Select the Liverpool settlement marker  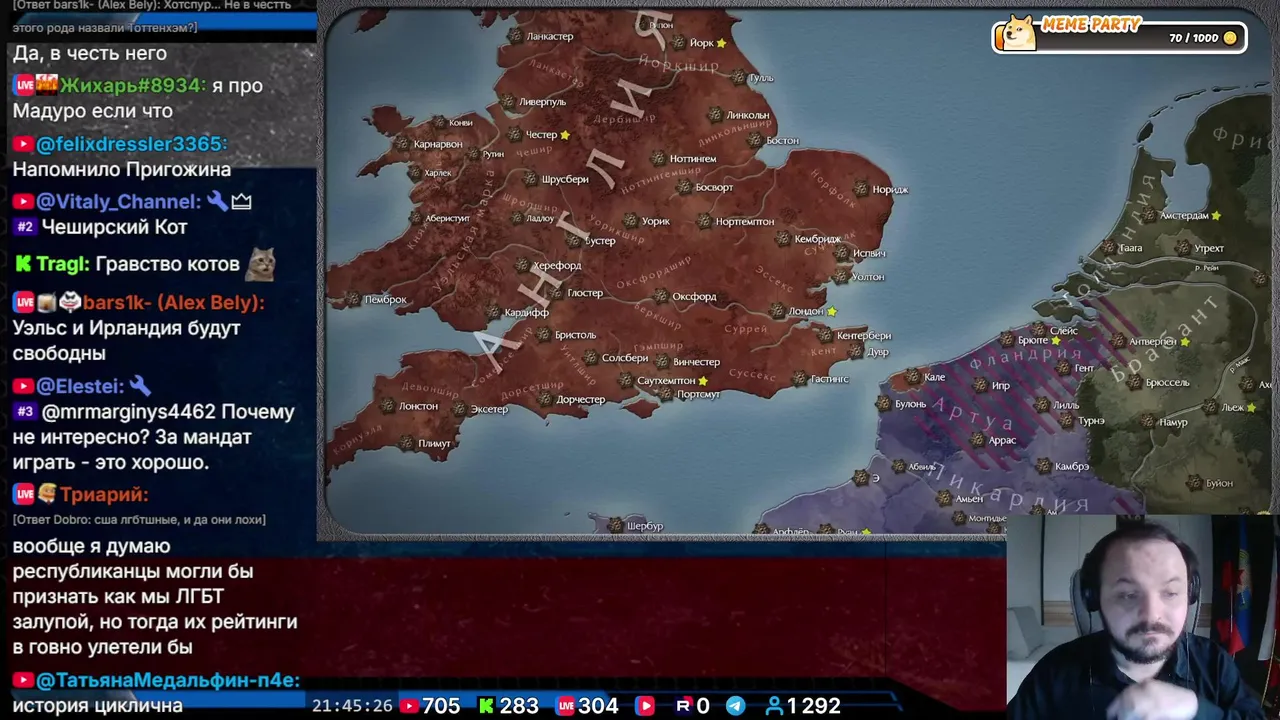pos(508,102)
